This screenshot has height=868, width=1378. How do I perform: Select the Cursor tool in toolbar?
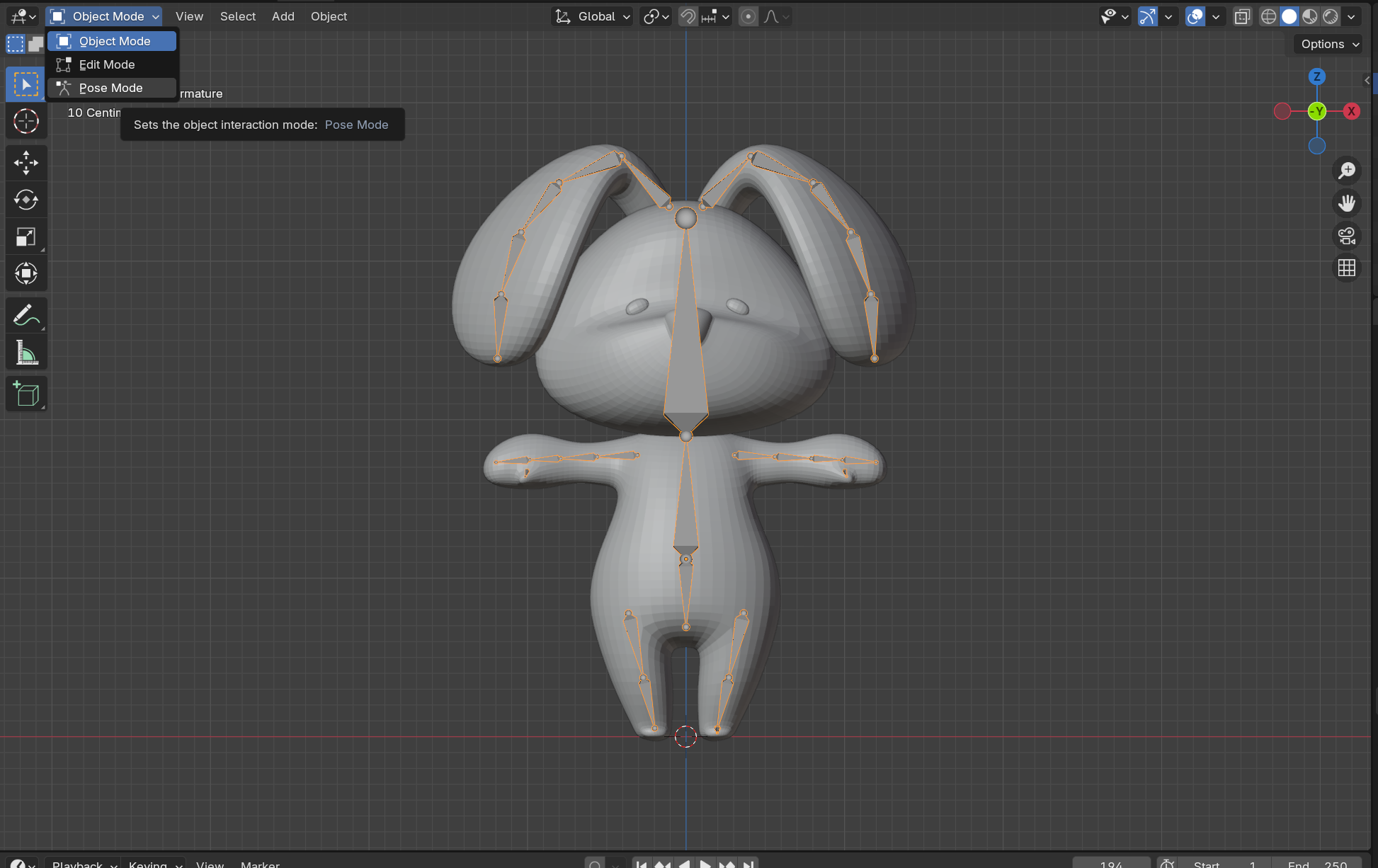pos(26,121)
